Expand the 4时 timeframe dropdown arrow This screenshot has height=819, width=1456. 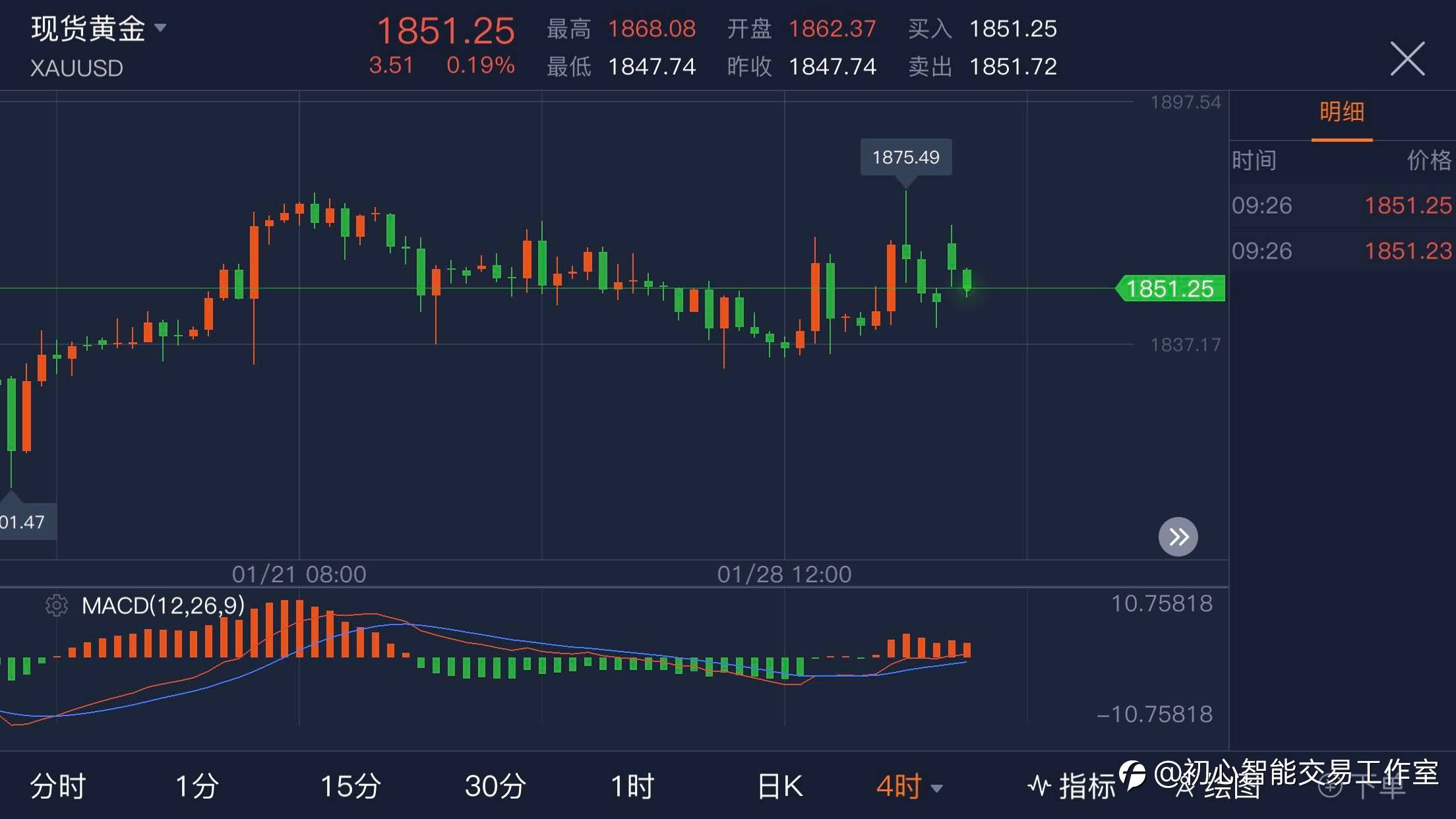pos(936,787)
